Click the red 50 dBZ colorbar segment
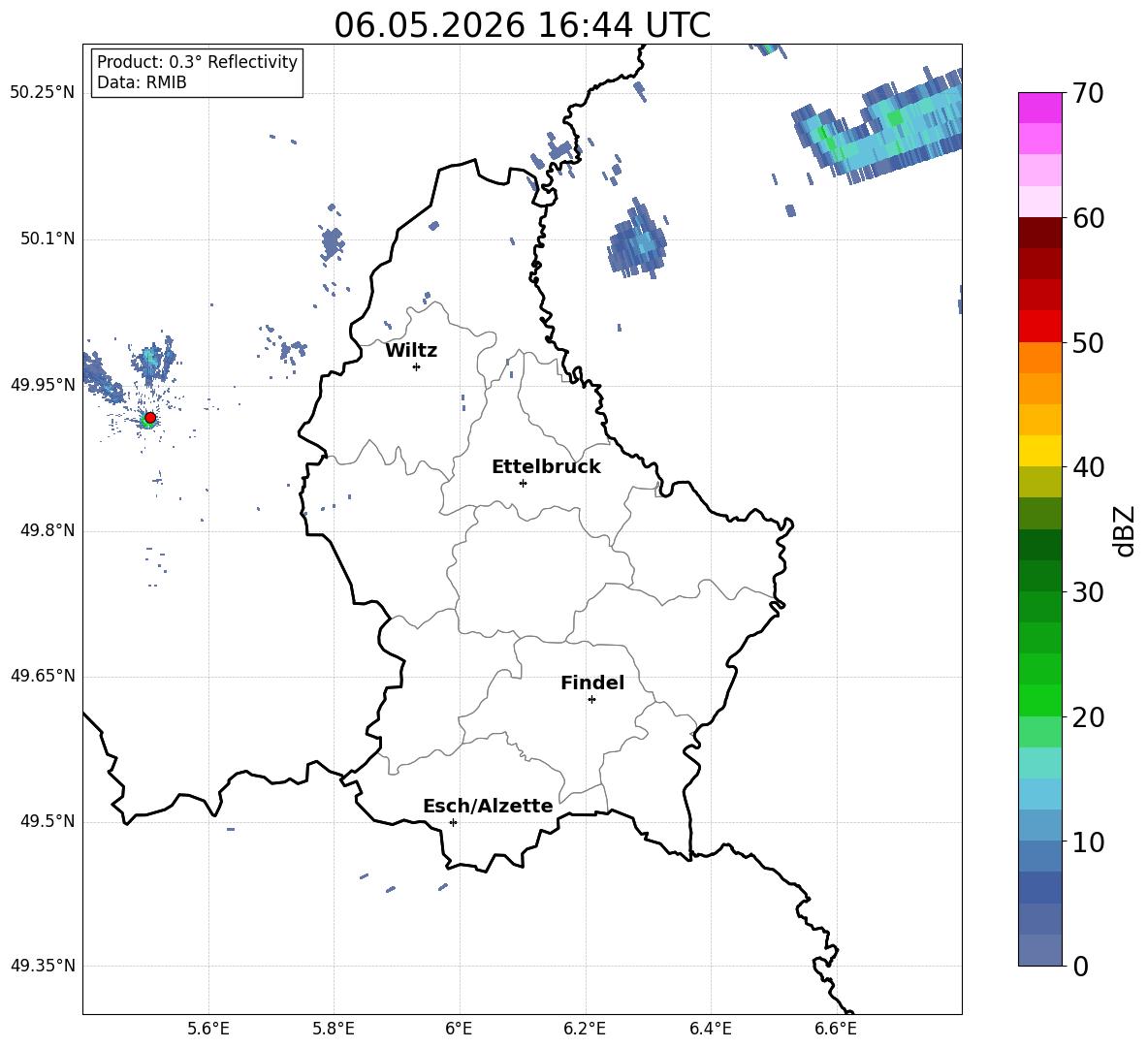 (x=1039, y=327)
